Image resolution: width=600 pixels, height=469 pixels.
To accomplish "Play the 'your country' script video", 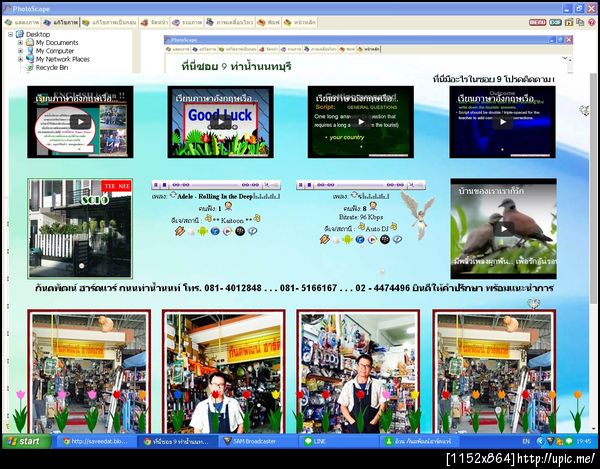I will (x=361, y=122).
